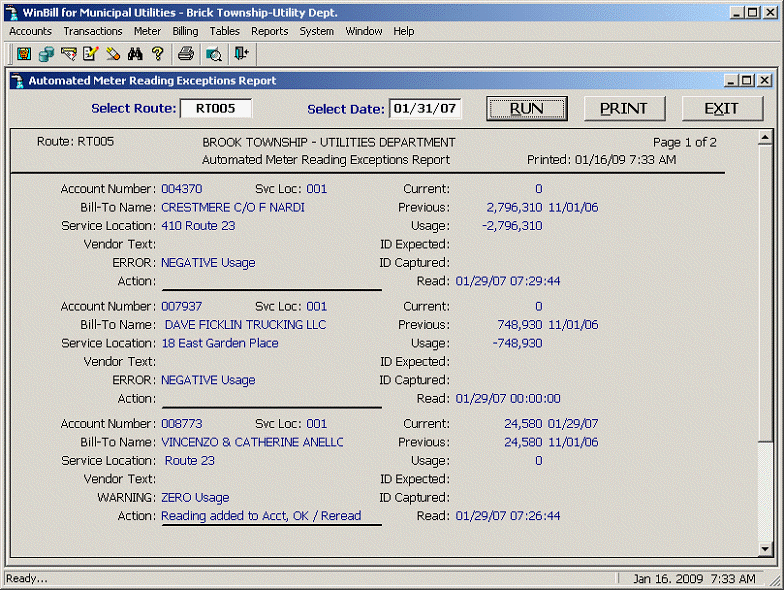784x590 pixels.
Task: Click the vertical scrollbar thumb of the report
Action: pos(765,294)
